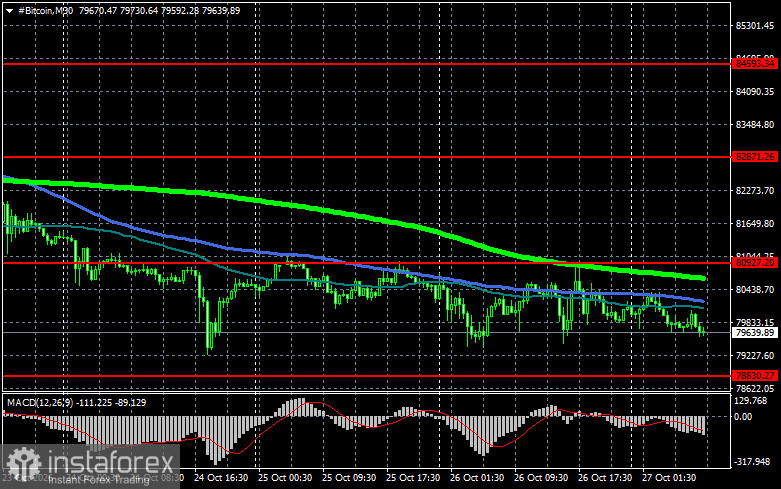Select the time label 26 Oct 17:30
This screenshot has width=781, height=489.
point(605,478)
